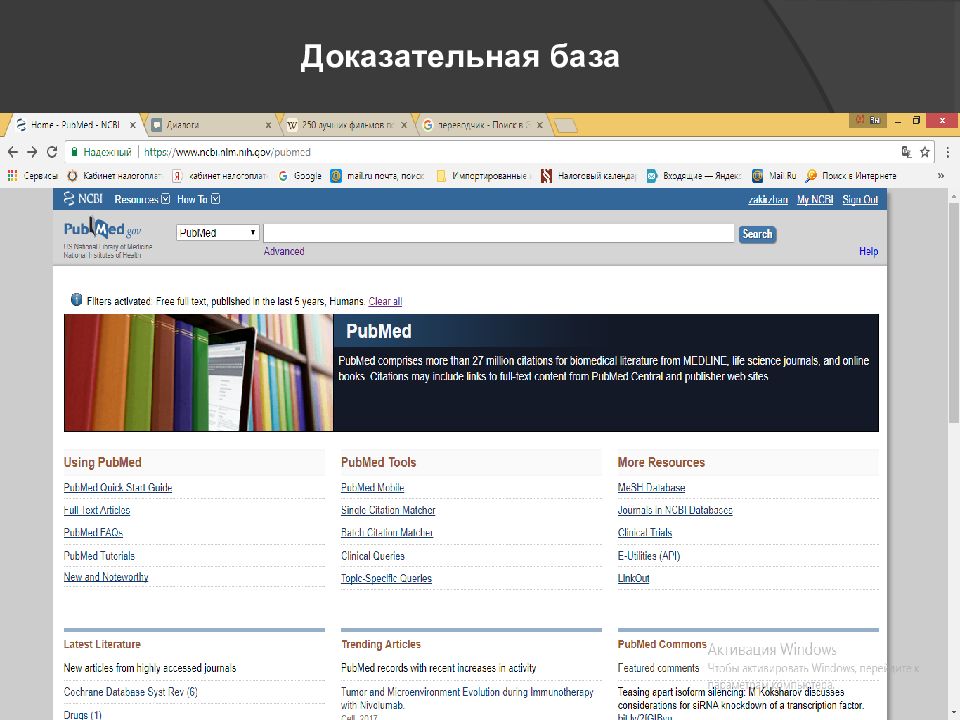Open Batch Citation Matcher link
The height and width of the screenshot is (720, 960).
(x=387, y=533)
